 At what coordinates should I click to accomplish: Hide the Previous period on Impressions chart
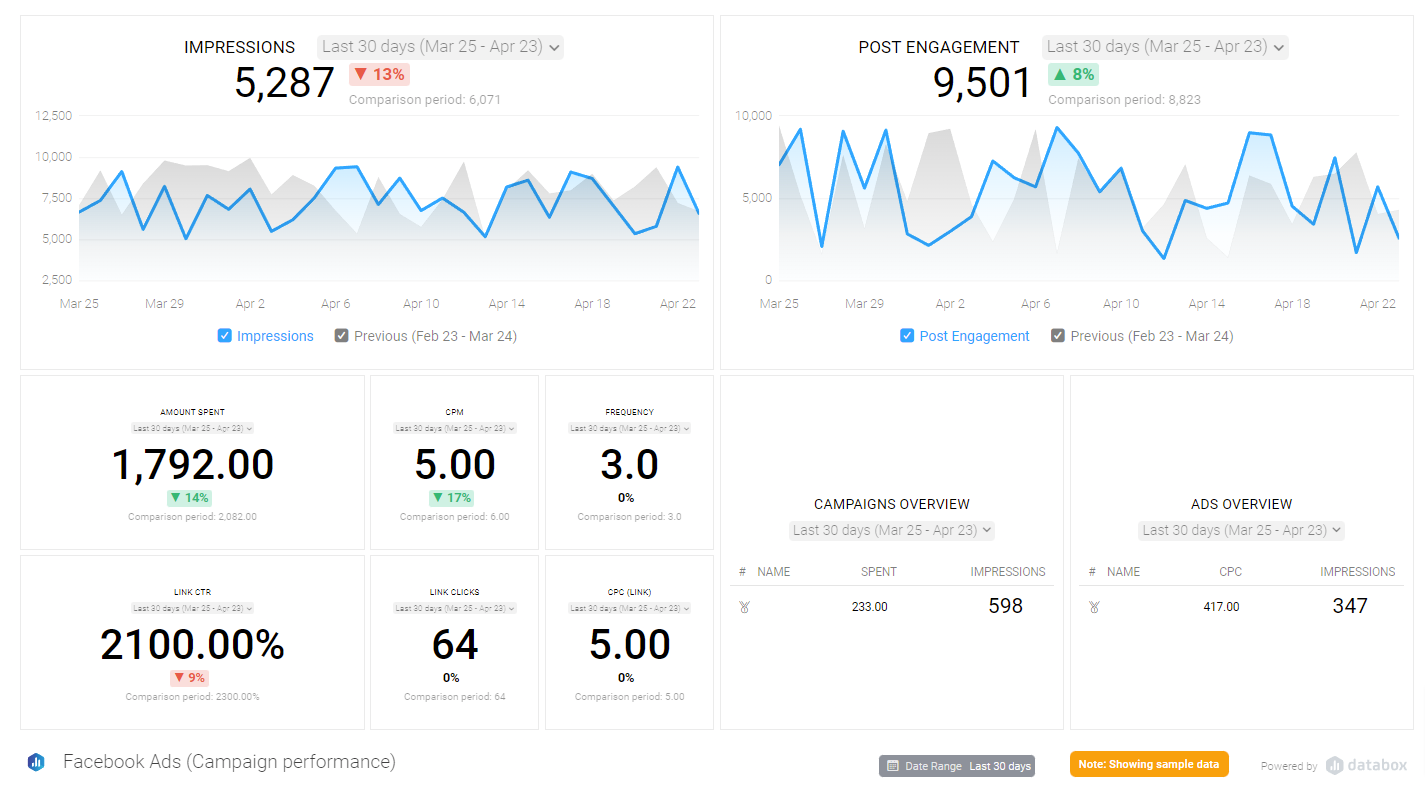tap(342, 336)
